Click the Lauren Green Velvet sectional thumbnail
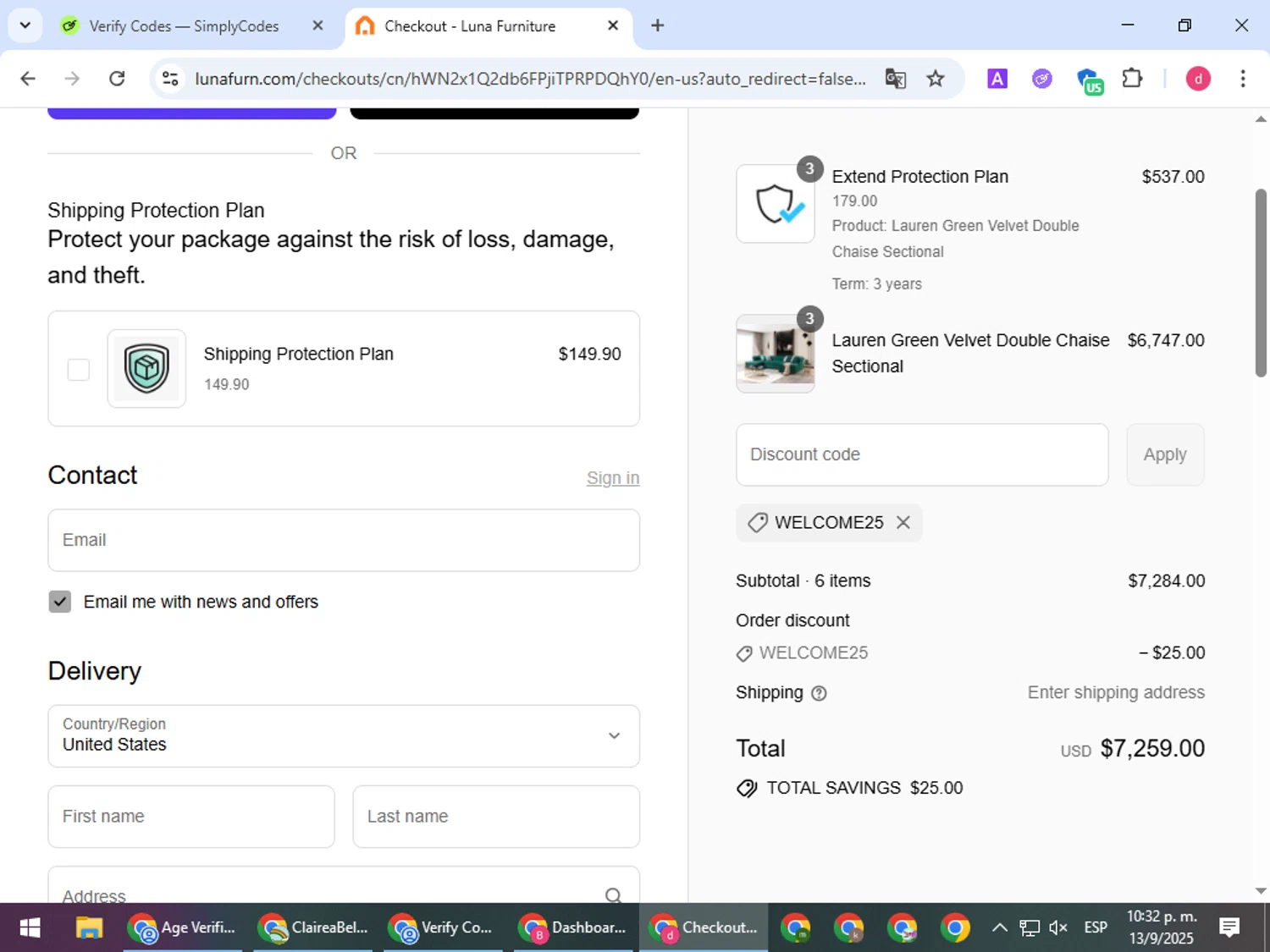Viewport: 1270px width, 952px height. pyautogui.click(x=776, y=354)
